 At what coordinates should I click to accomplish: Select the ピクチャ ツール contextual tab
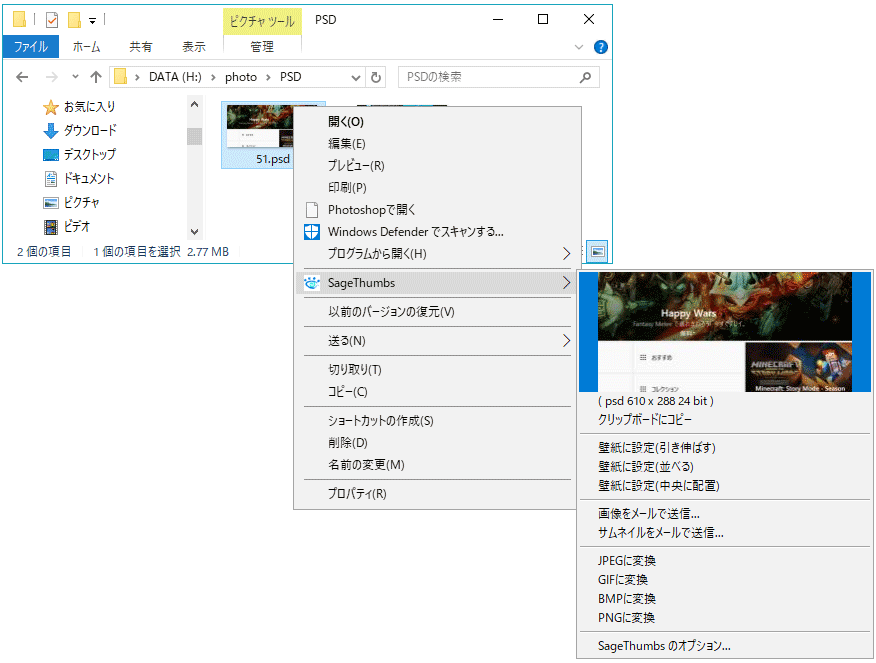(262, 21)
